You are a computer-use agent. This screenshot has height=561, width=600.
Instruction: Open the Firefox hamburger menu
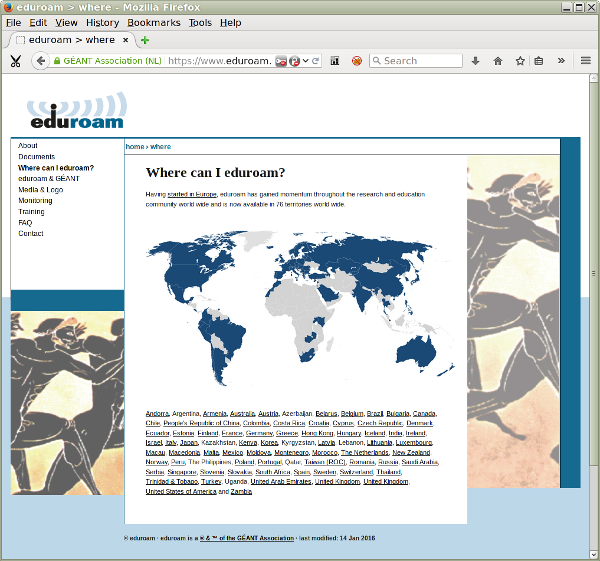click(x=585, y=60)
